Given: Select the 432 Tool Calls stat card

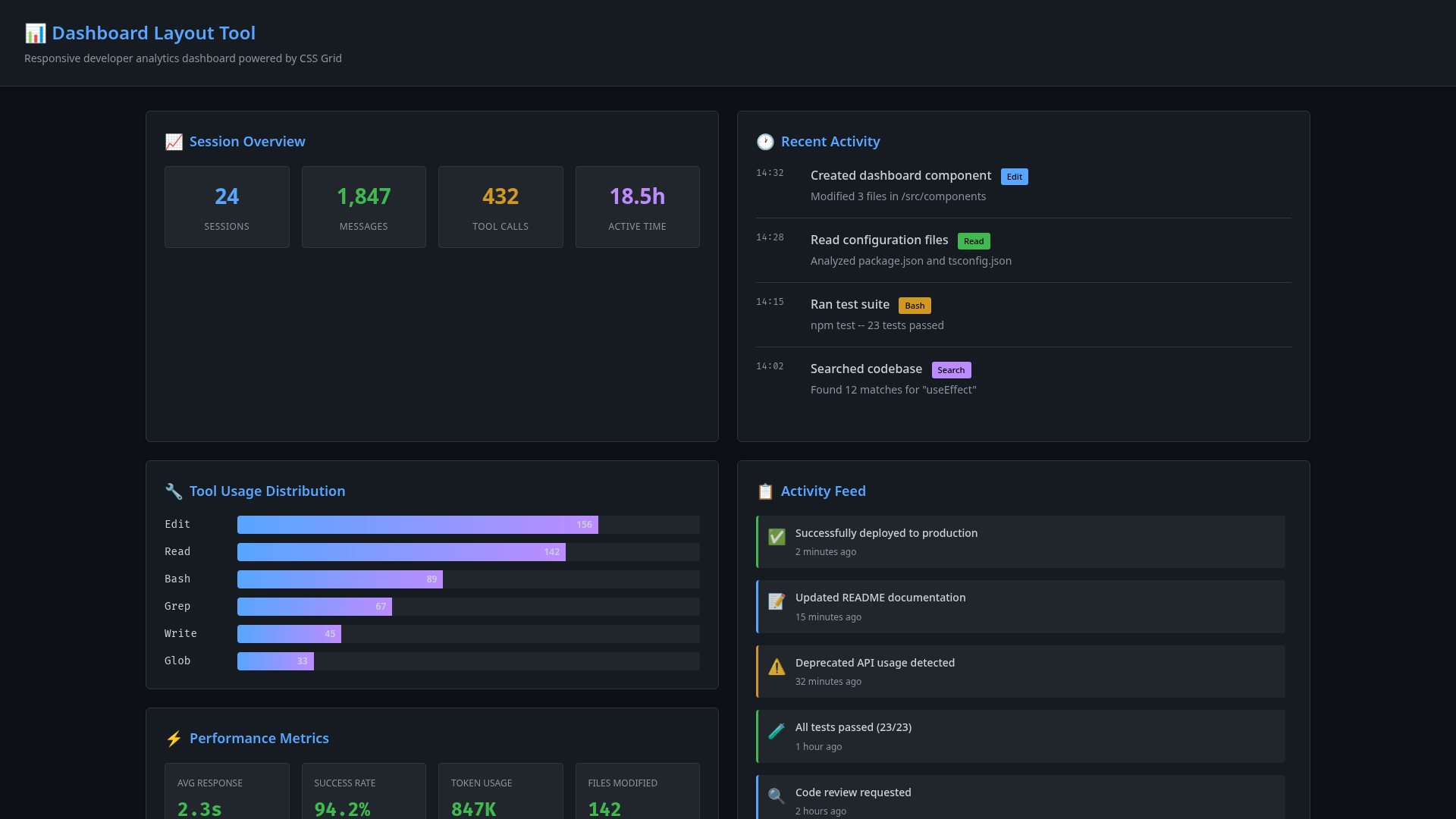Looking at the screenshot, I should click(x=500, y=207).
